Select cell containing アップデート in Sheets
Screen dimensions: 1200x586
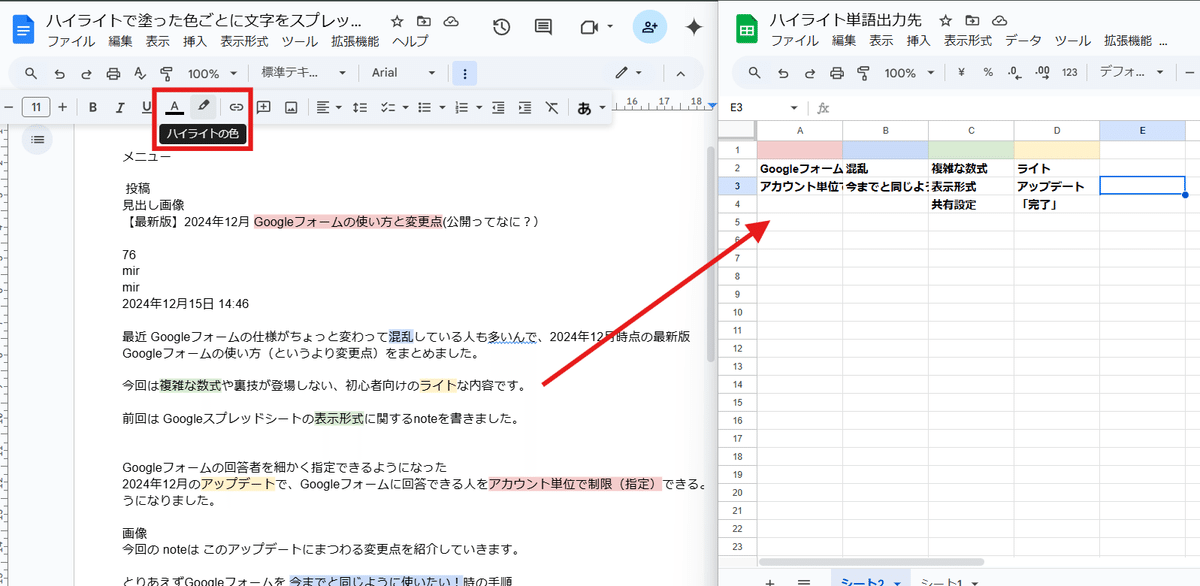pos(1056,186)
